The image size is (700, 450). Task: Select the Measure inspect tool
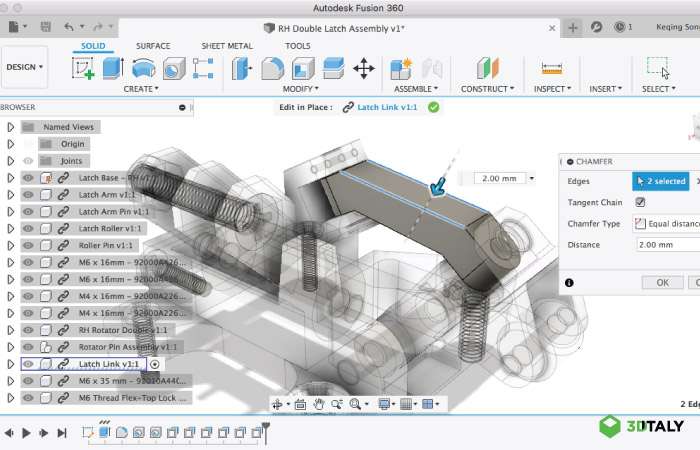pyautogui.click(x=552, y=69)
